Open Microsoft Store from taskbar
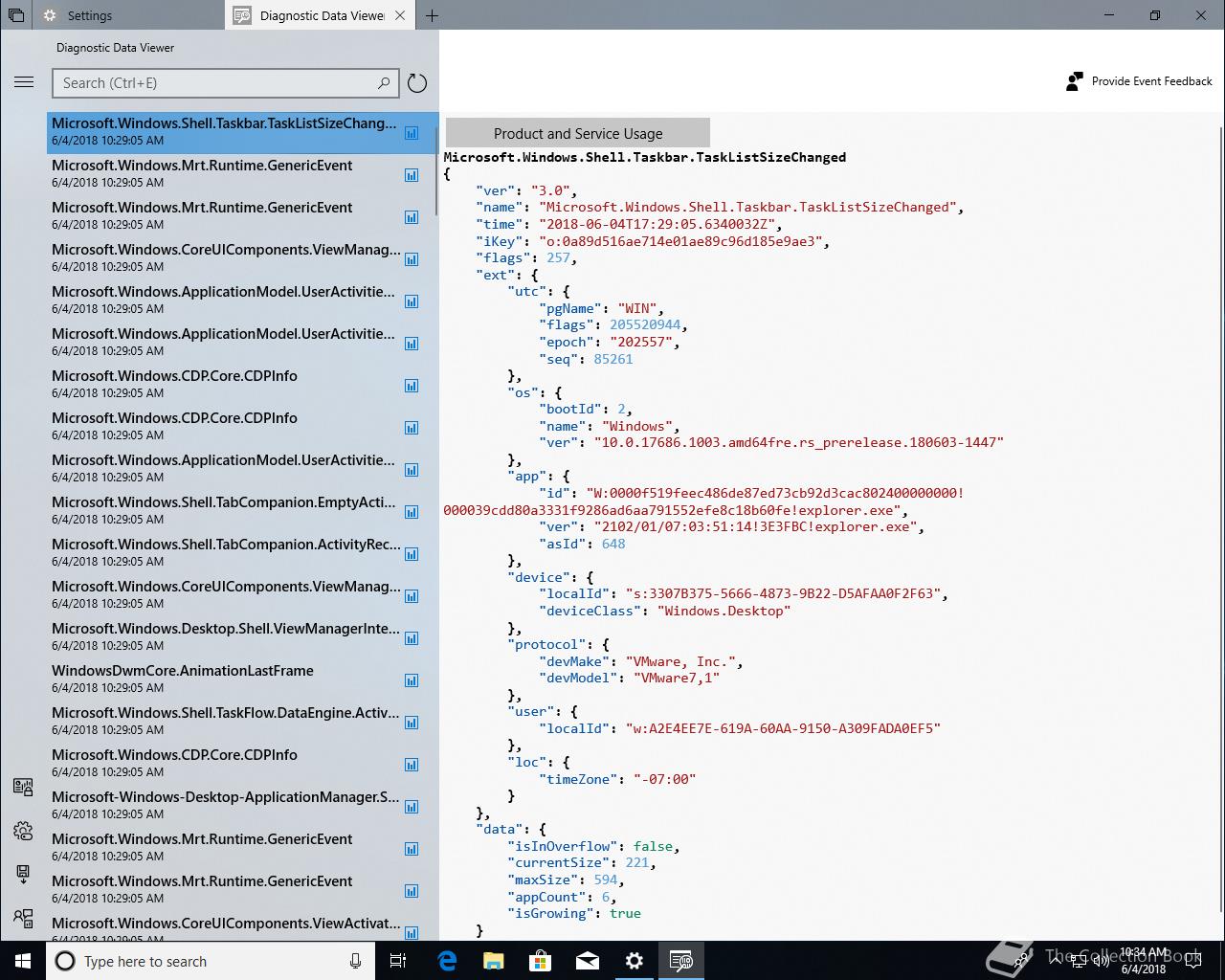The height and width of the screenshot is (980, 1225). pyautogui.click(x=541, y=961)
